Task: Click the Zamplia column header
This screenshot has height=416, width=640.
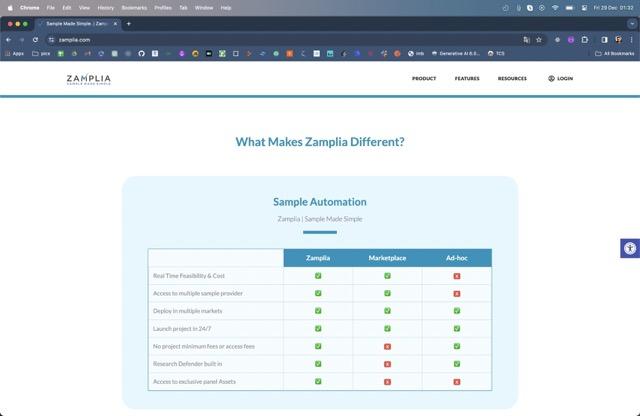Action: point(318,258)
